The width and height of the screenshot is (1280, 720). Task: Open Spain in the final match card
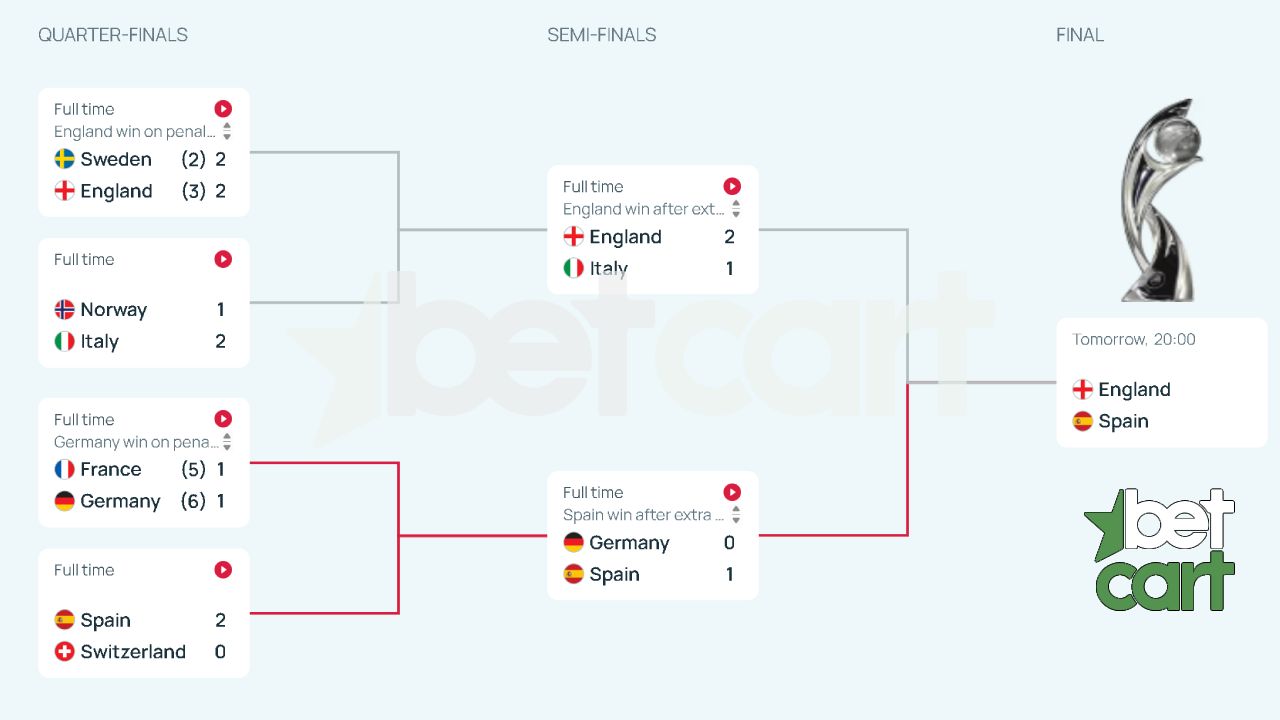pos(1122,422)
